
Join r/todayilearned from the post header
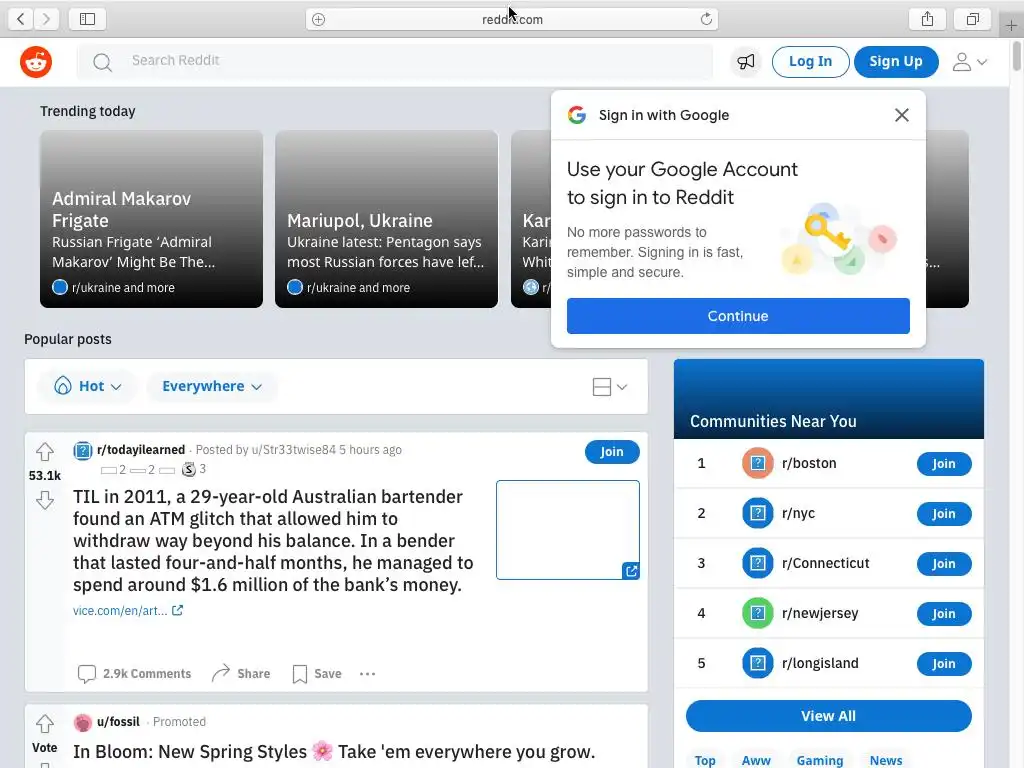click(x=612, y=452)
